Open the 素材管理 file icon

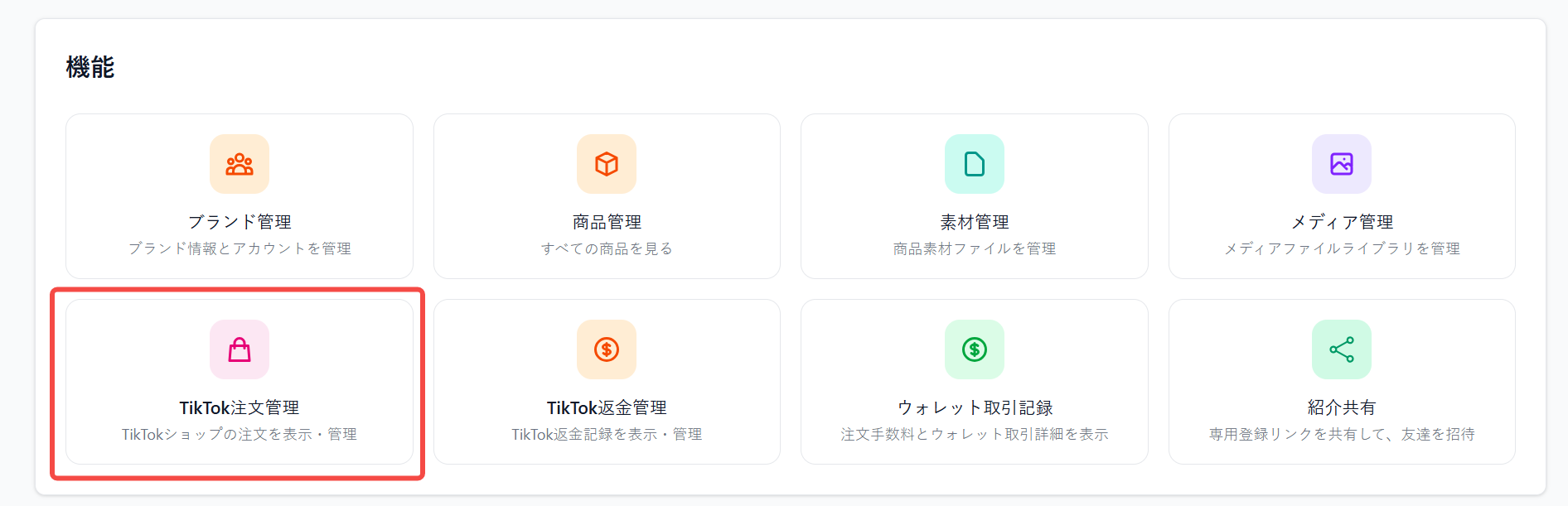975,164
